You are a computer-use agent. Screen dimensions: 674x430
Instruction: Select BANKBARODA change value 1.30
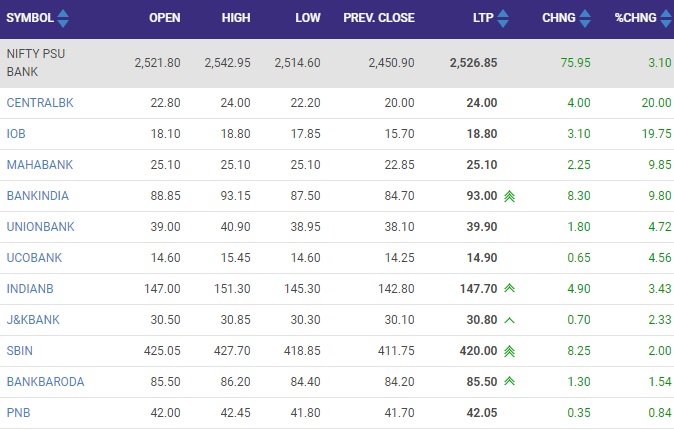[x=579, y=381]
